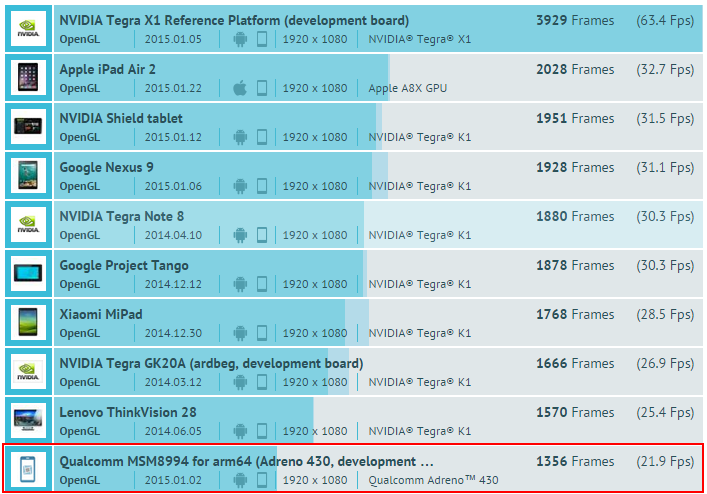Open NVIDIA Tegra GK20A ardbeg device name
Screen dimensions: 707x494
point(211,364)
